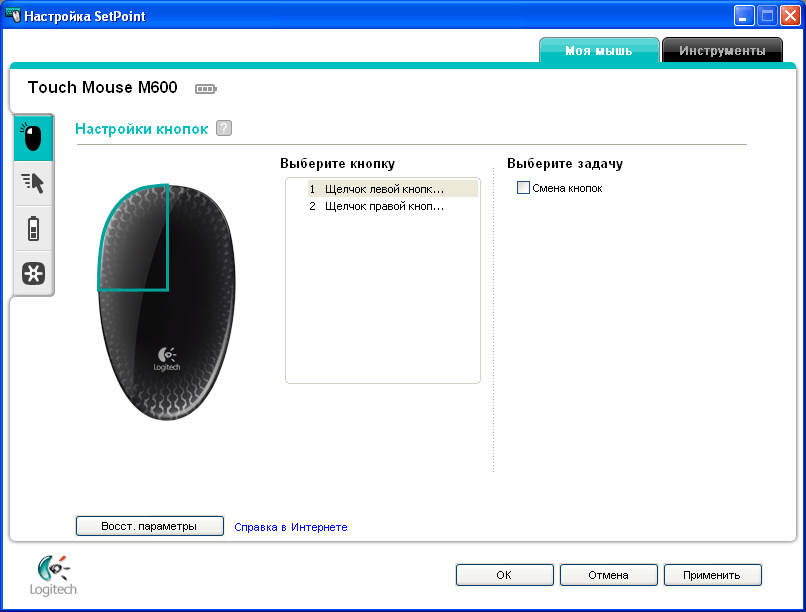Click the highlighted left button on mouse image
Image resolution: width=806 pixels, height=612 pixels.
point(135,239)
